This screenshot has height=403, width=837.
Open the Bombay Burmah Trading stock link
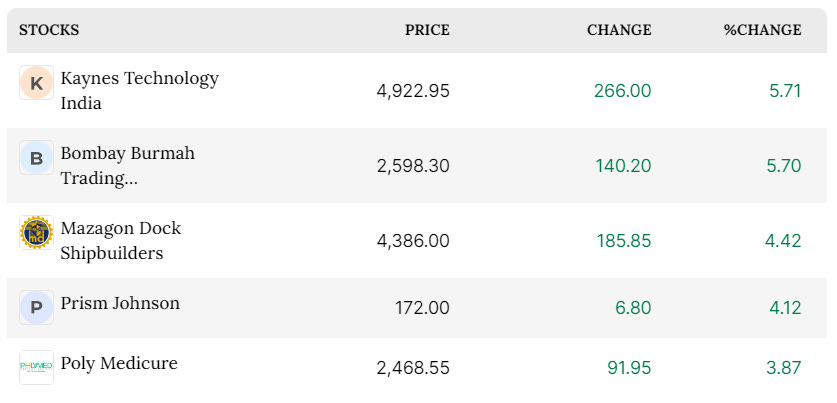pos(128,165)
